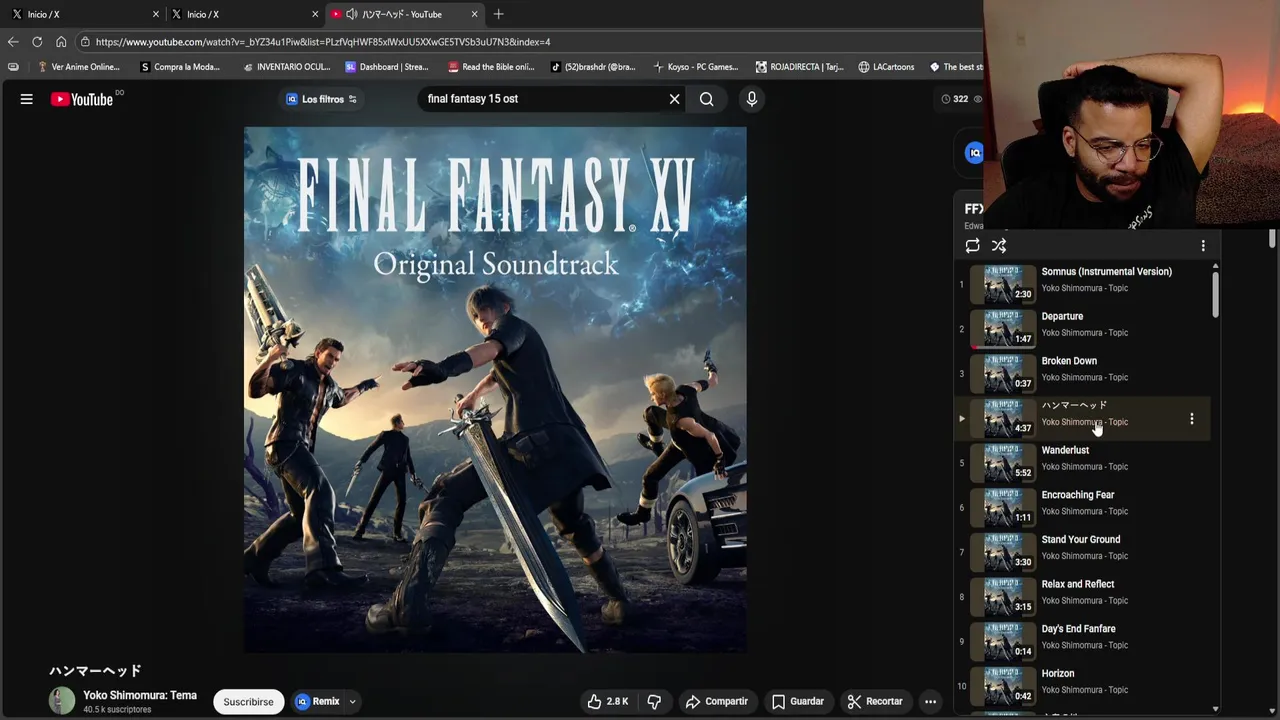Reload the current page
1280x720 pixels.
[37, 42]
